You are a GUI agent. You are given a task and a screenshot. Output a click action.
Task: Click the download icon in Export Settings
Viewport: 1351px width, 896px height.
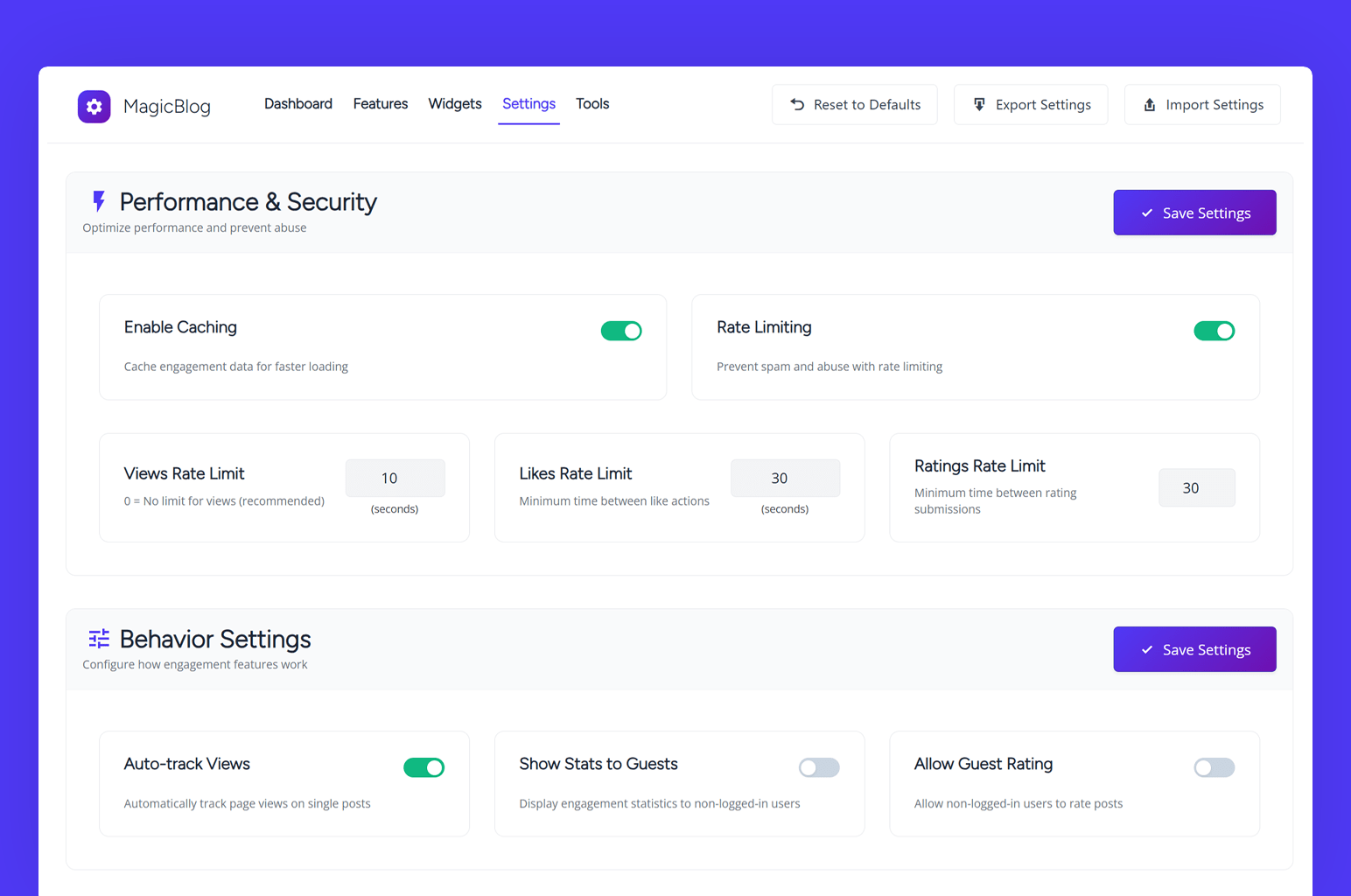click(979, 104)
